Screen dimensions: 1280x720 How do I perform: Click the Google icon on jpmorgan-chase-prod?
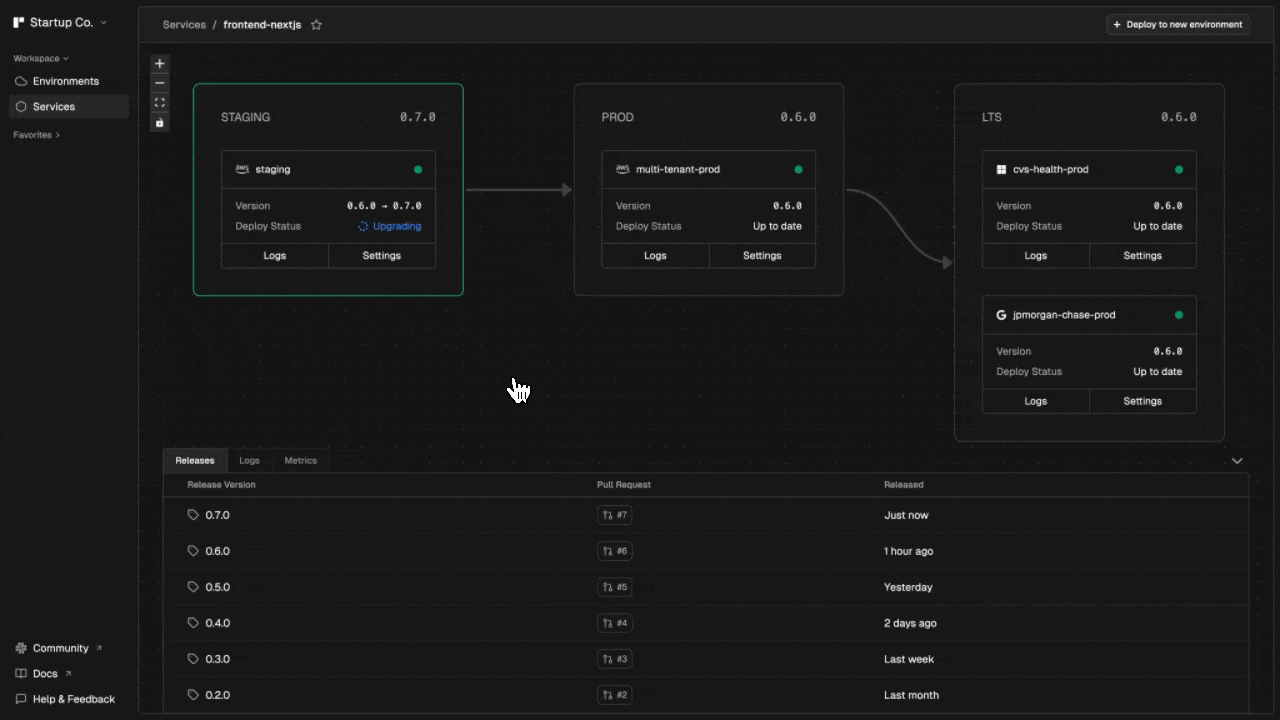point(1001,315)
